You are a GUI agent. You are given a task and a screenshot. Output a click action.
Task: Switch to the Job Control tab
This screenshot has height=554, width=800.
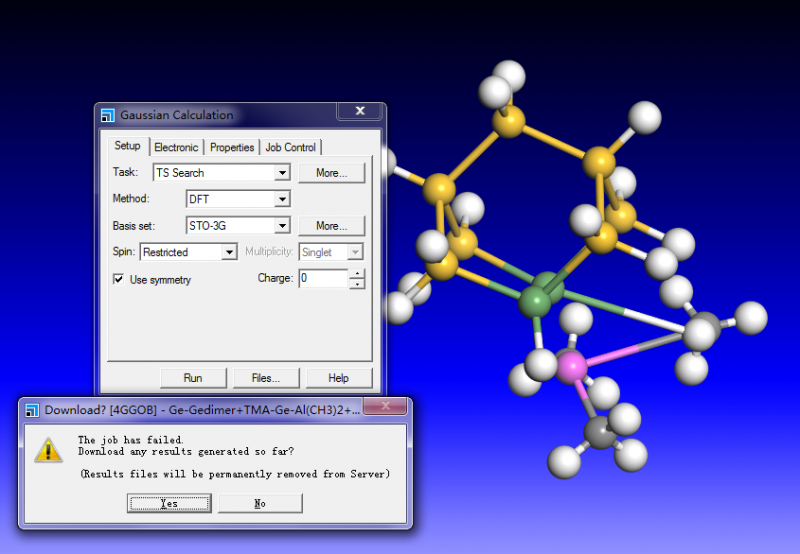pyautogui.click(x=290, y=147)
